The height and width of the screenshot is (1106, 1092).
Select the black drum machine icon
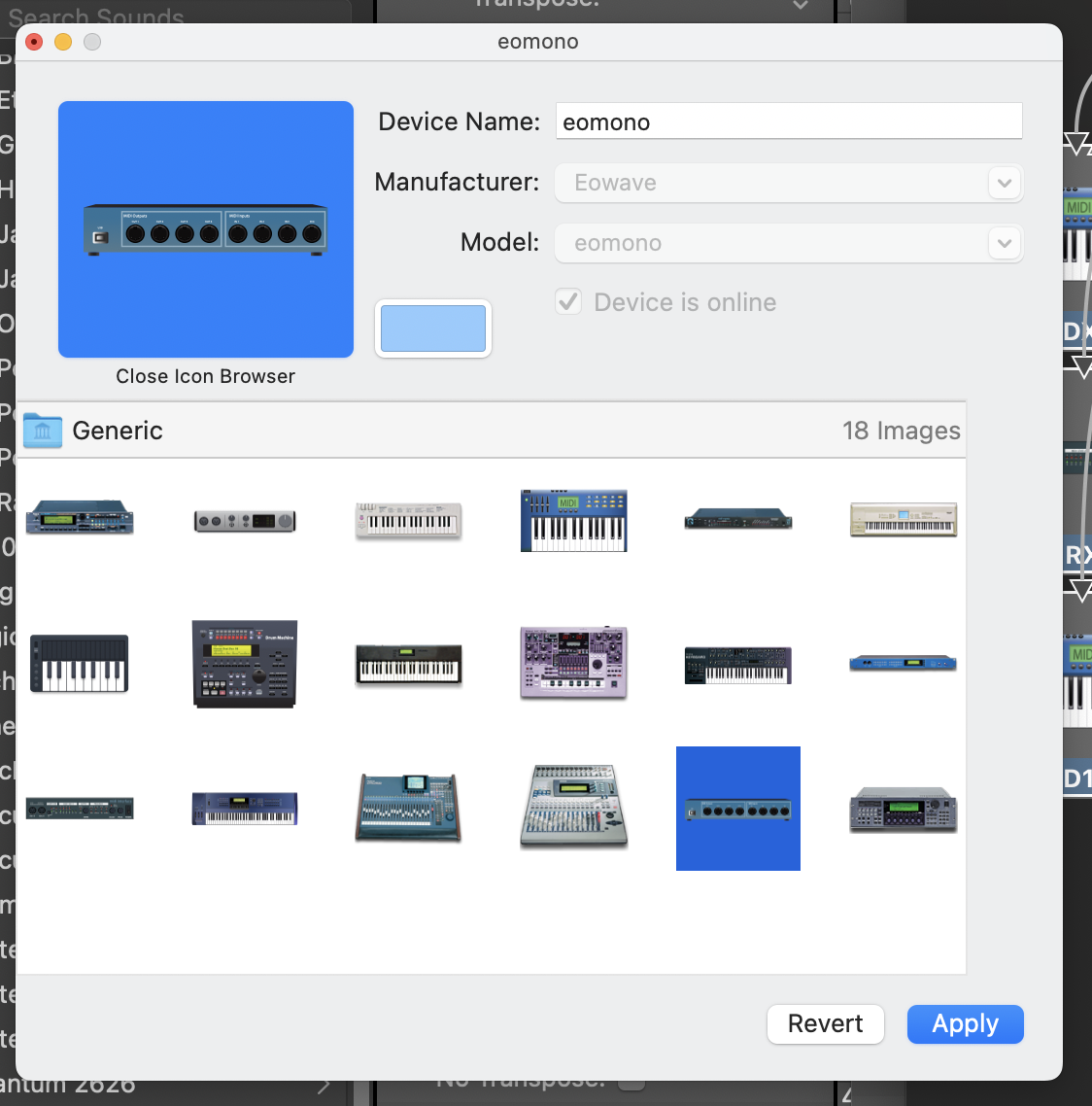point(245,664)
